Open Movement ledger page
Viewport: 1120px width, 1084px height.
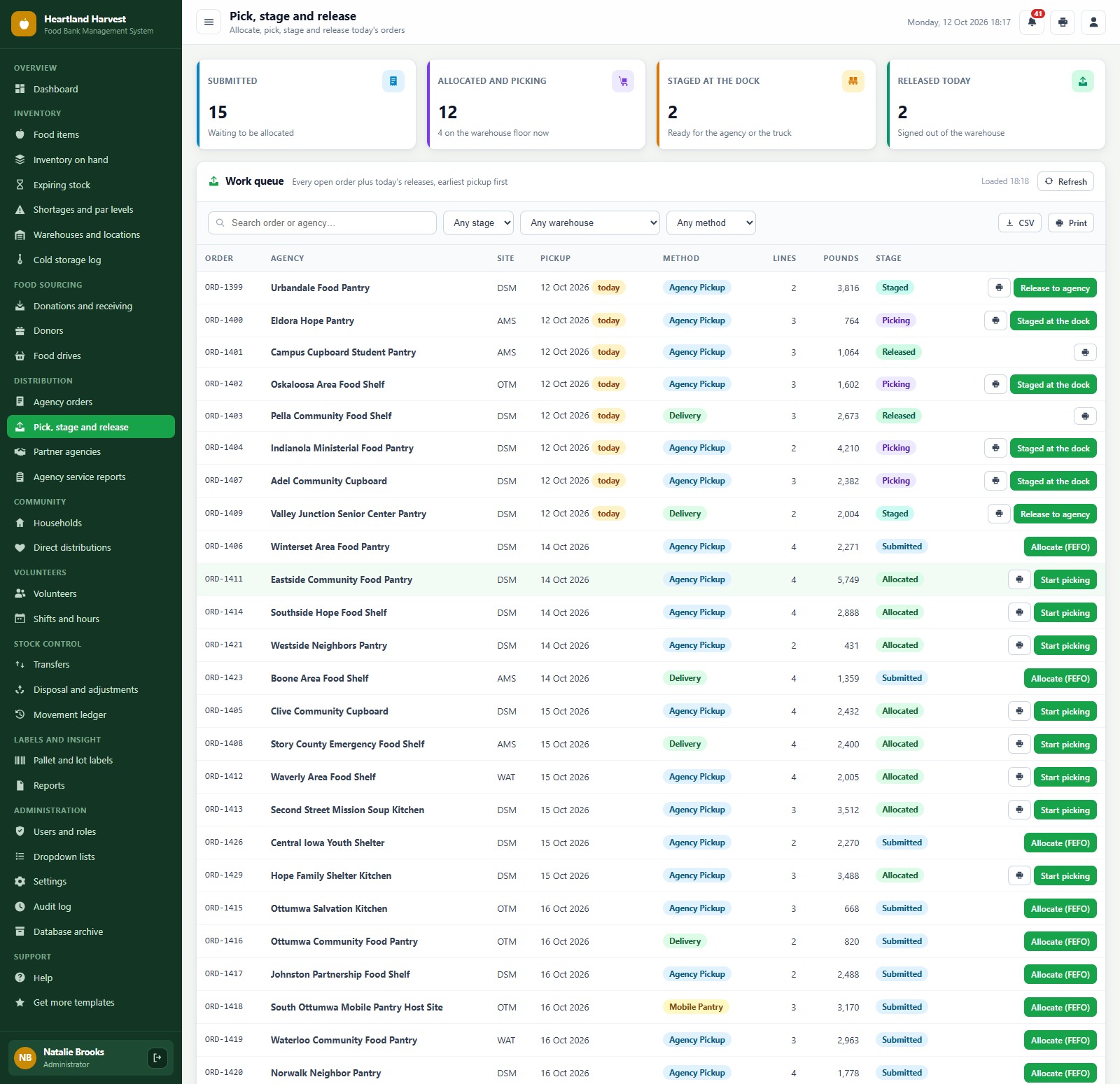(x=91, y=715)
